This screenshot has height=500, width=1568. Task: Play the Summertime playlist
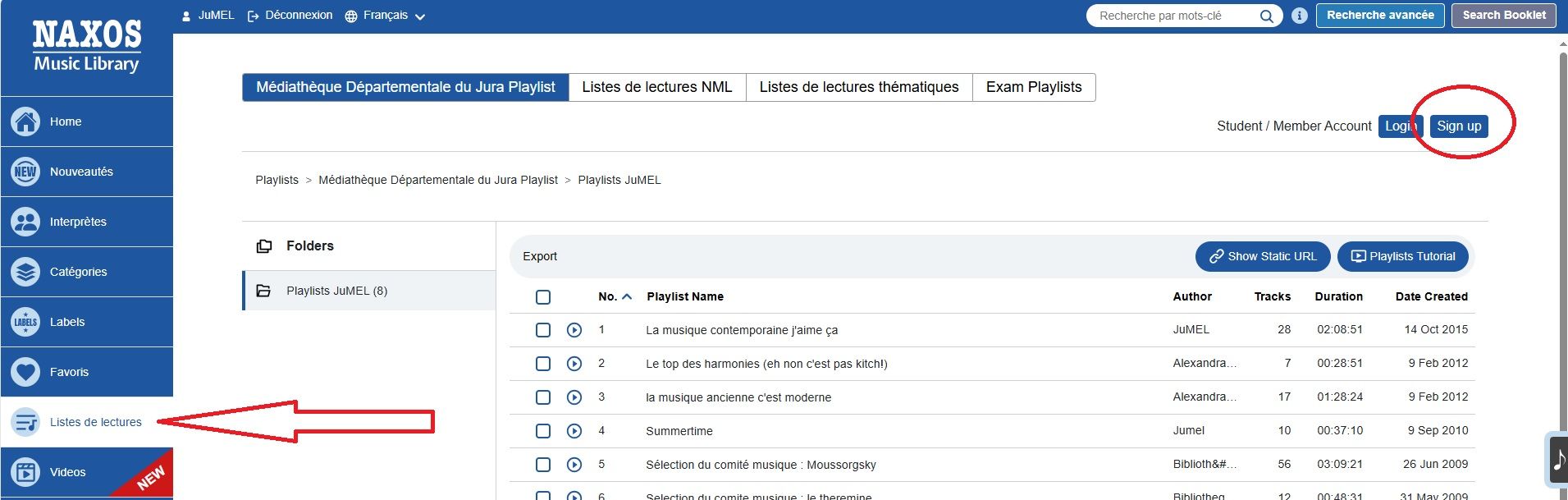point(574,431)
